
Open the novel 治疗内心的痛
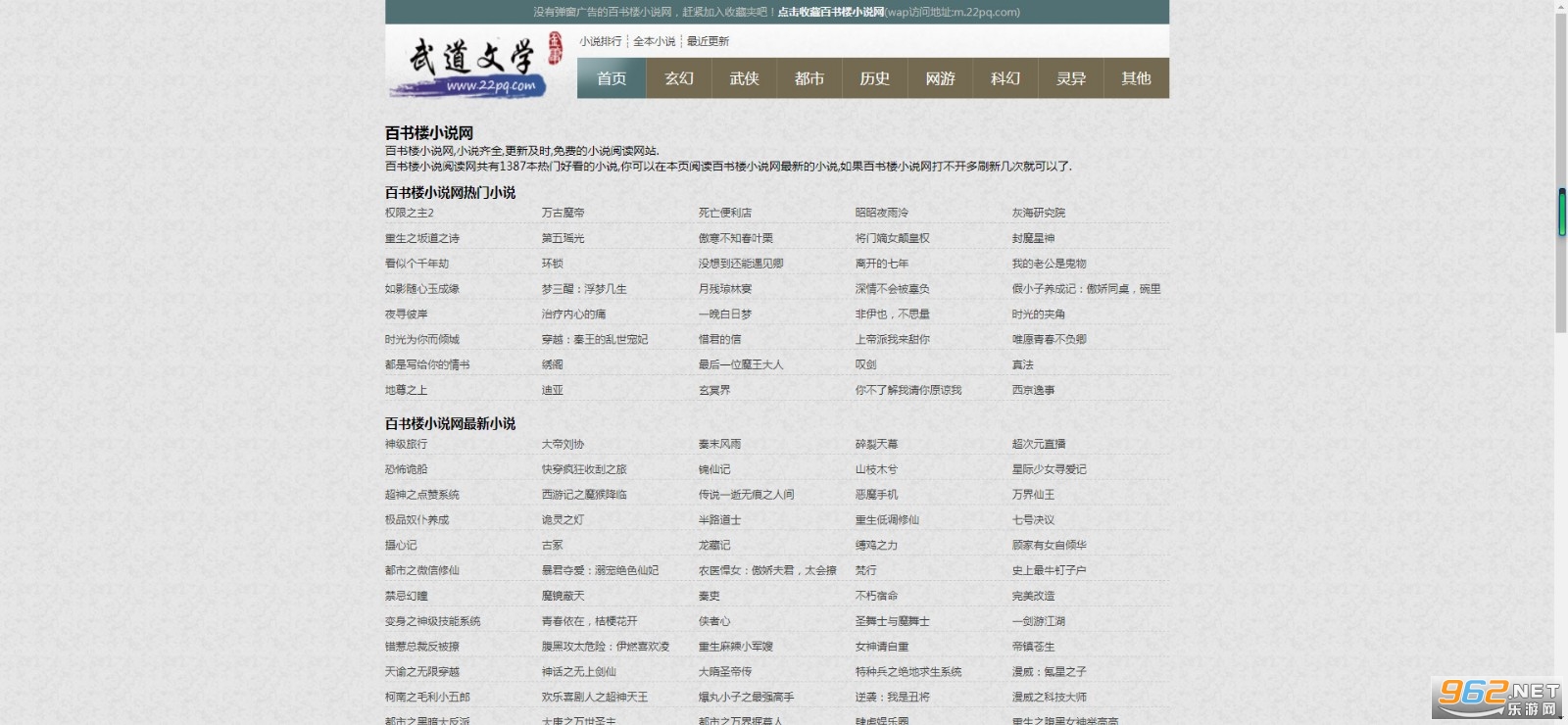(x=574, y=314)
